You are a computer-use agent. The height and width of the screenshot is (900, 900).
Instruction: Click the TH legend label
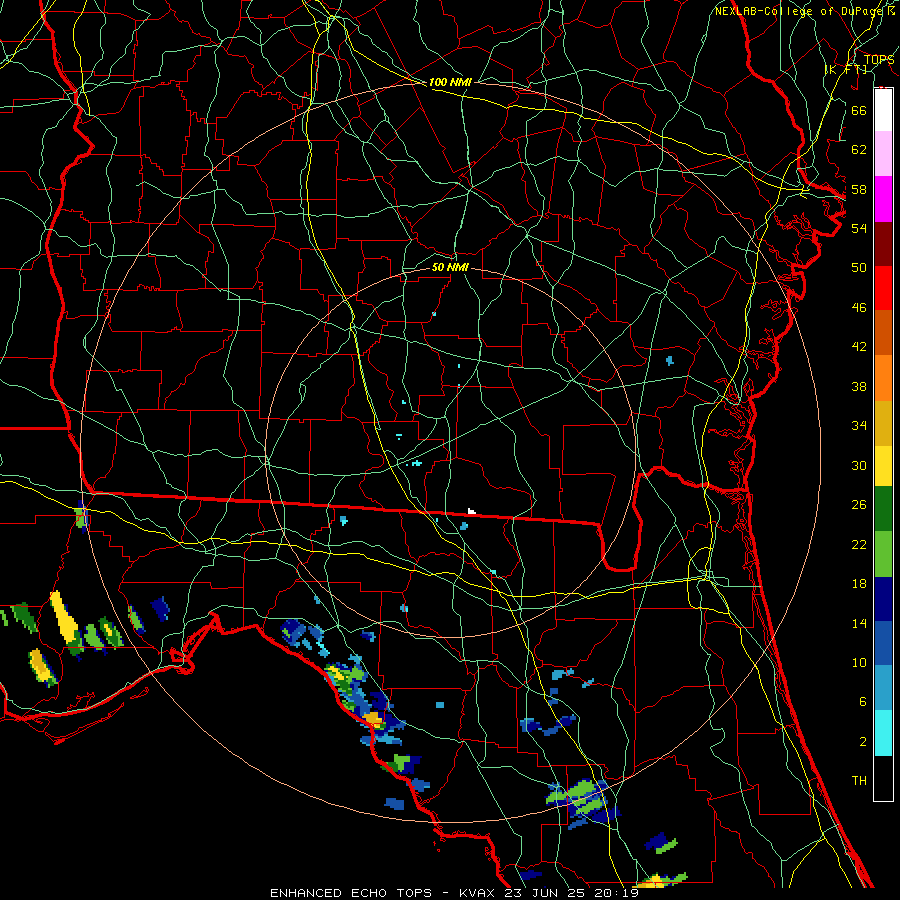point(859,781)
